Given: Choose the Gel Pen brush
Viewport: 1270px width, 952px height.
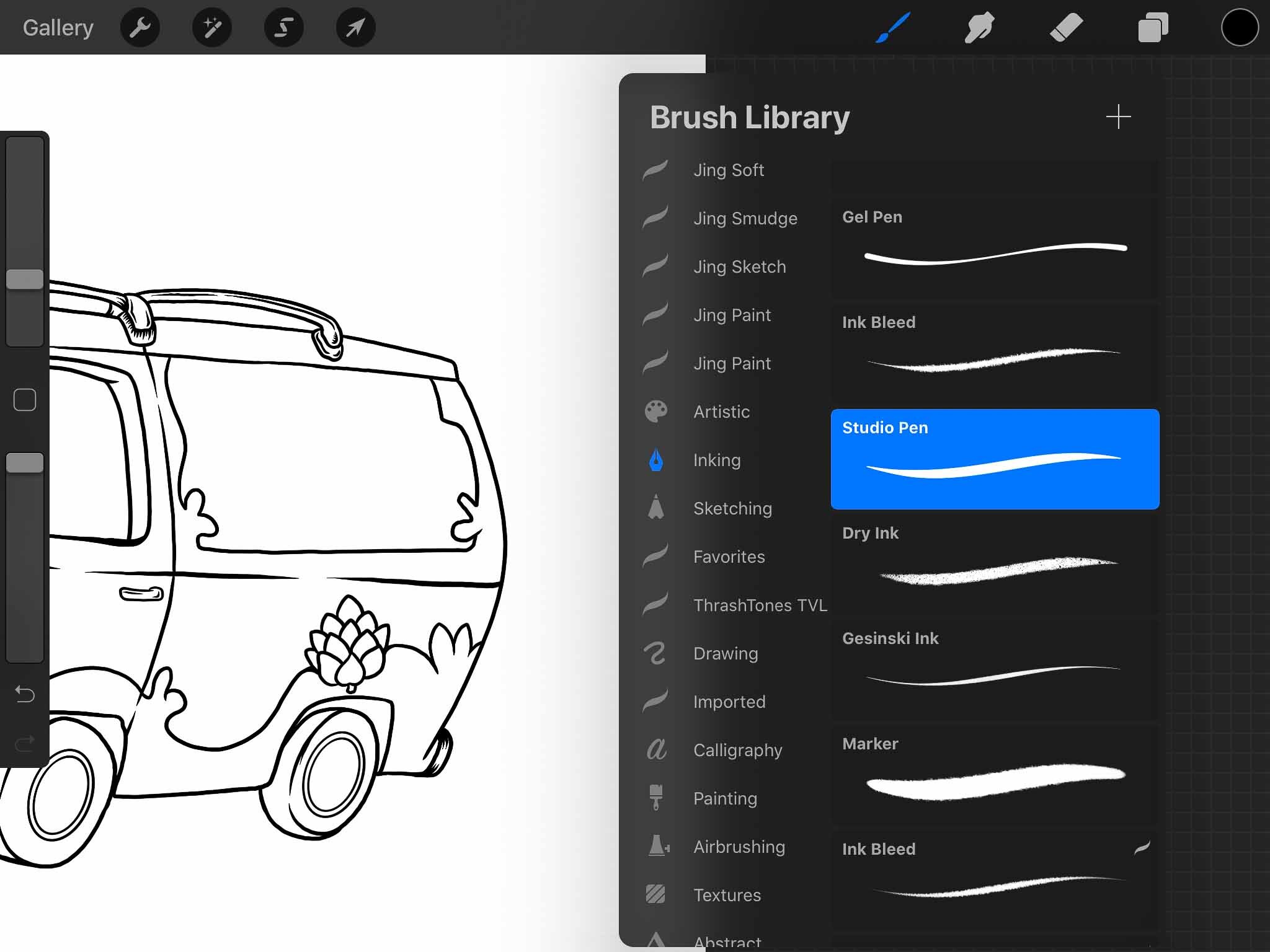Looking at the screenshot, I should coord(995,249).
